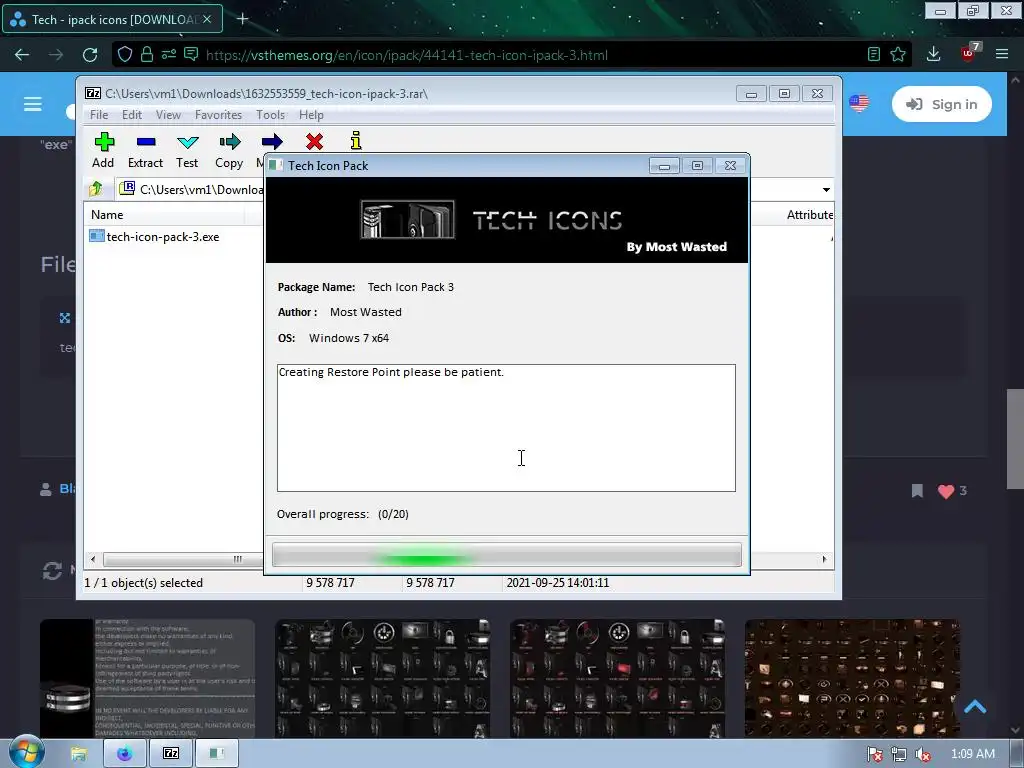Click the Tech Icons banner image
Viewport: 1024px width, 768px height.
click(x=507, y=221)
